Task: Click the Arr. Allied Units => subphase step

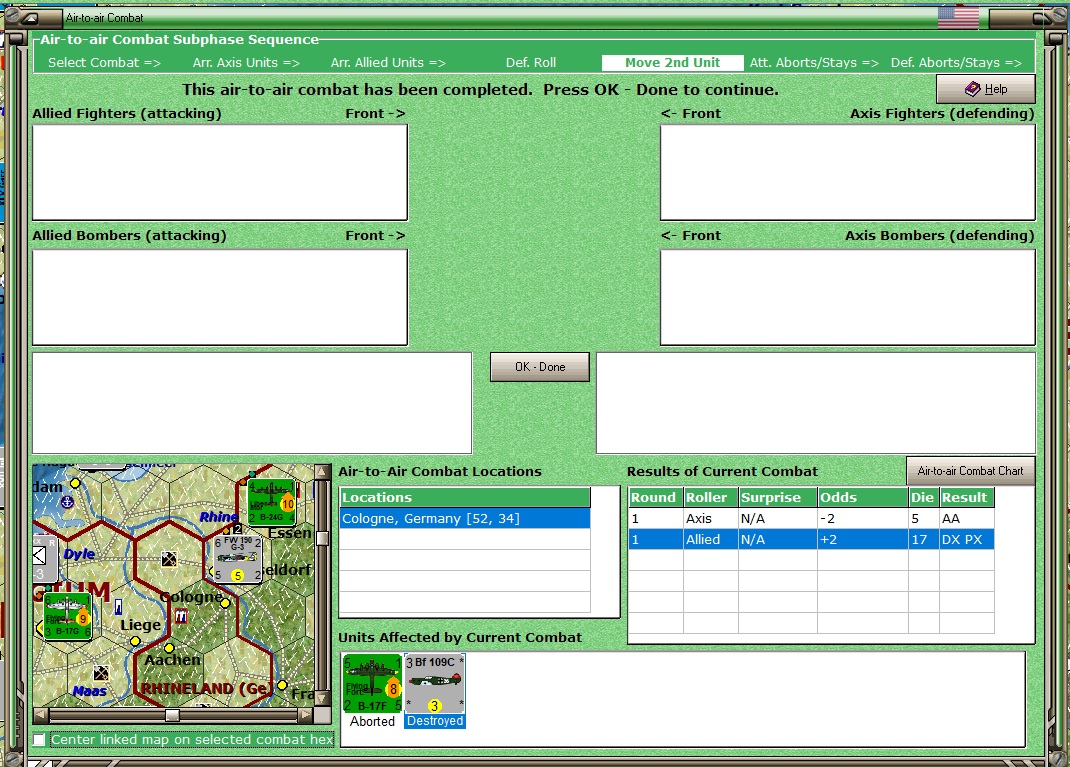Action: point(388,63)
